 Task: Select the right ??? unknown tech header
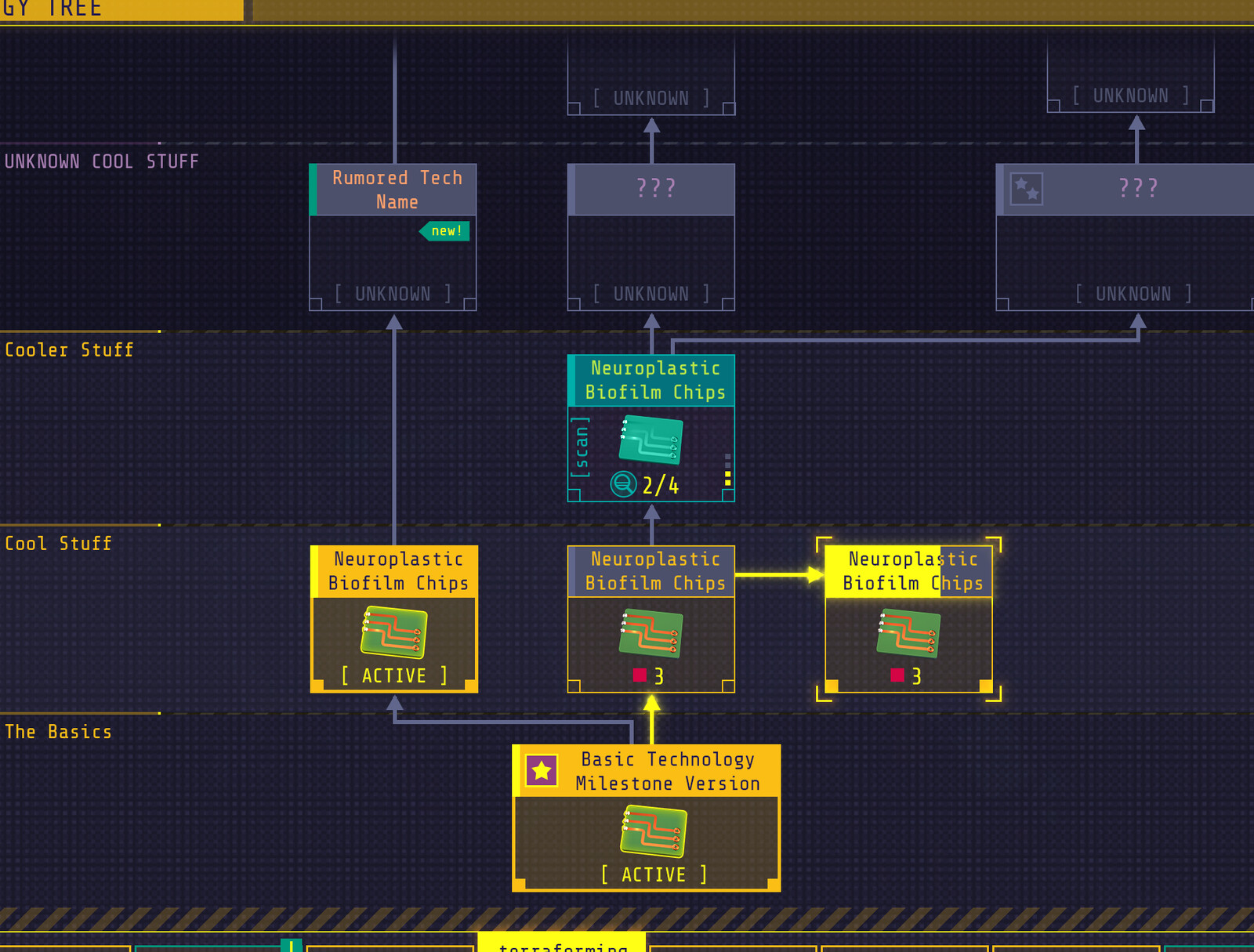coord(1125,189)
